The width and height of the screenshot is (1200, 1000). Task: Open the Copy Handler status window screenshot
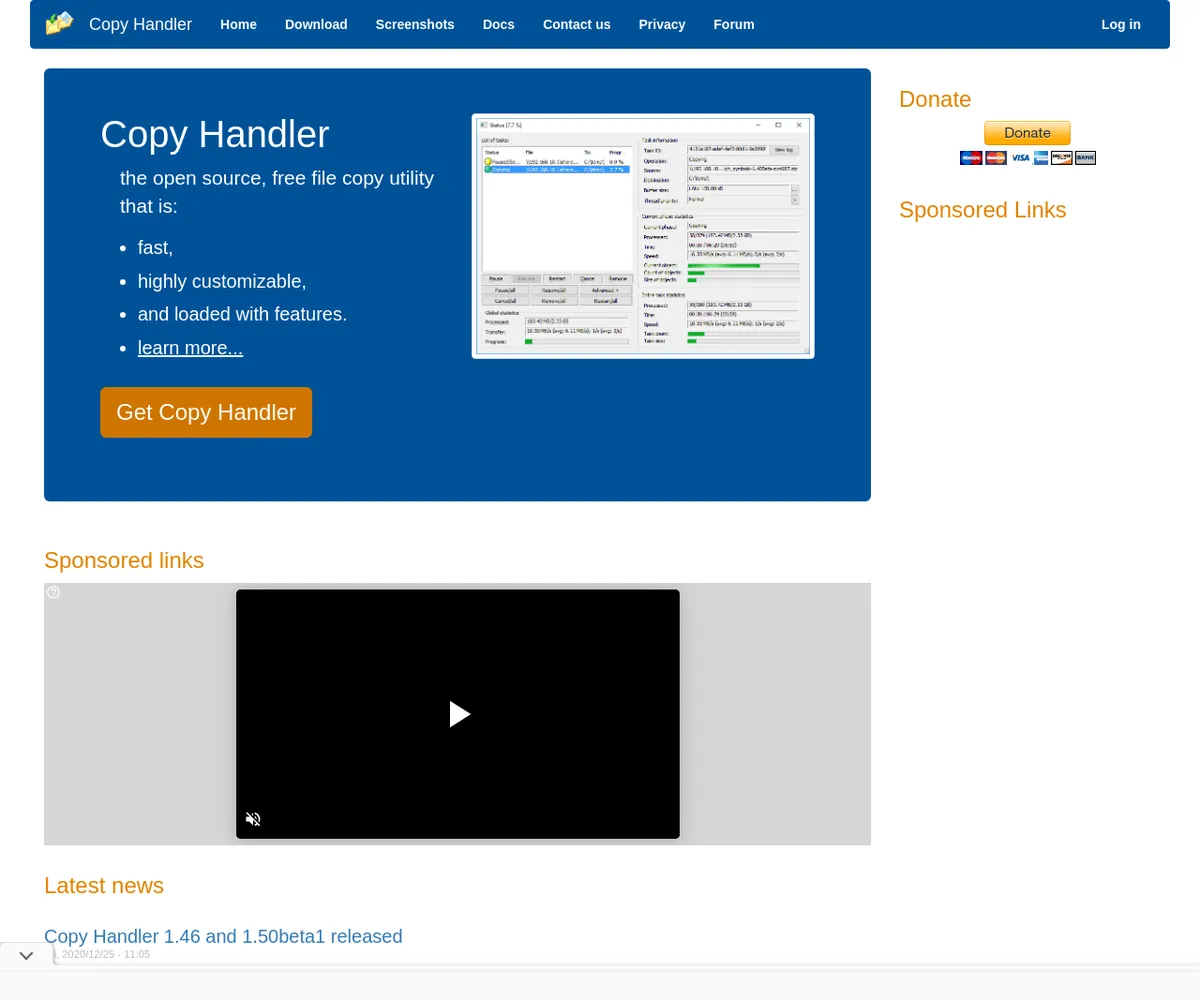643,236
